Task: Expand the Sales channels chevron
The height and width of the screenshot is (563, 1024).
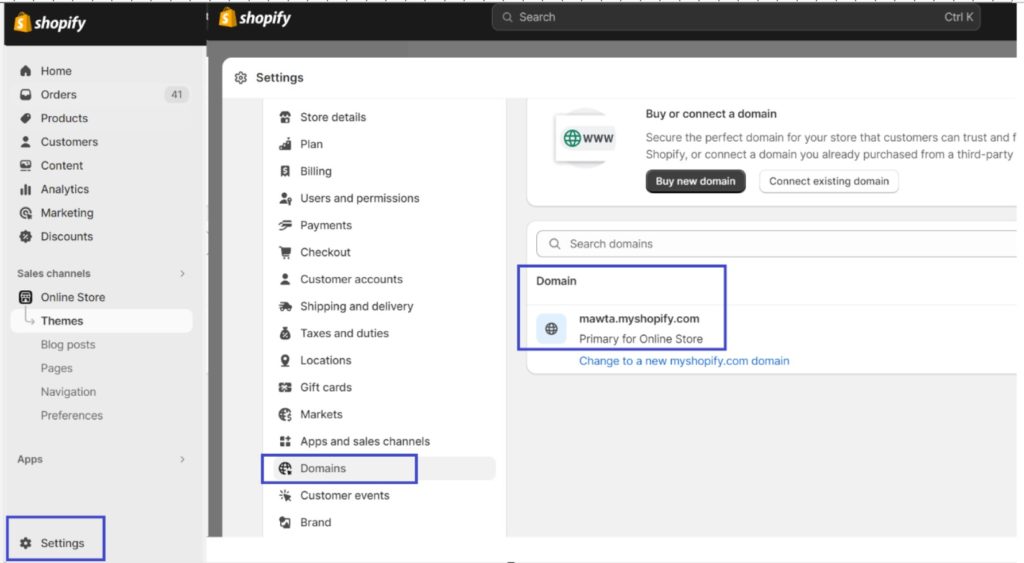Action: click(x=182, y=274)
